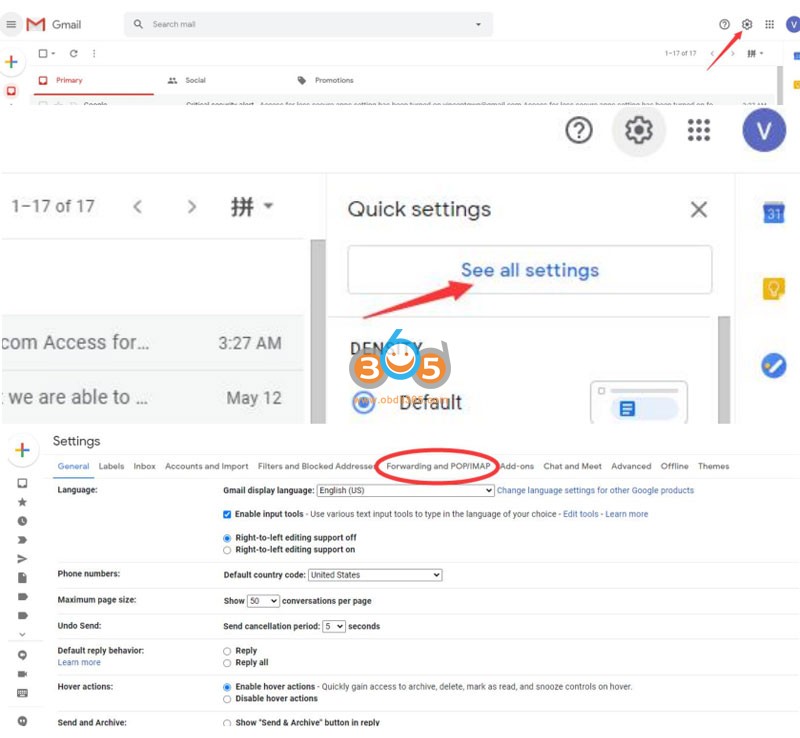Select Enable hover actions radio
Image resolution: width=800 pixels, height=738 pixels.
coord(227,687)
